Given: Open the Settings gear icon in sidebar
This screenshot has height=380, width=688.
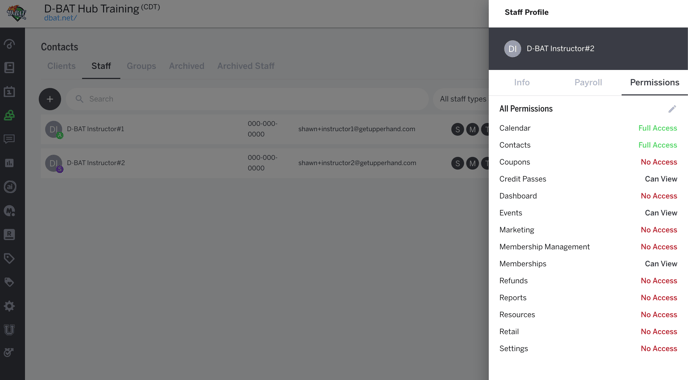Looking at the screenshot, I should click(x=9, y=306).
